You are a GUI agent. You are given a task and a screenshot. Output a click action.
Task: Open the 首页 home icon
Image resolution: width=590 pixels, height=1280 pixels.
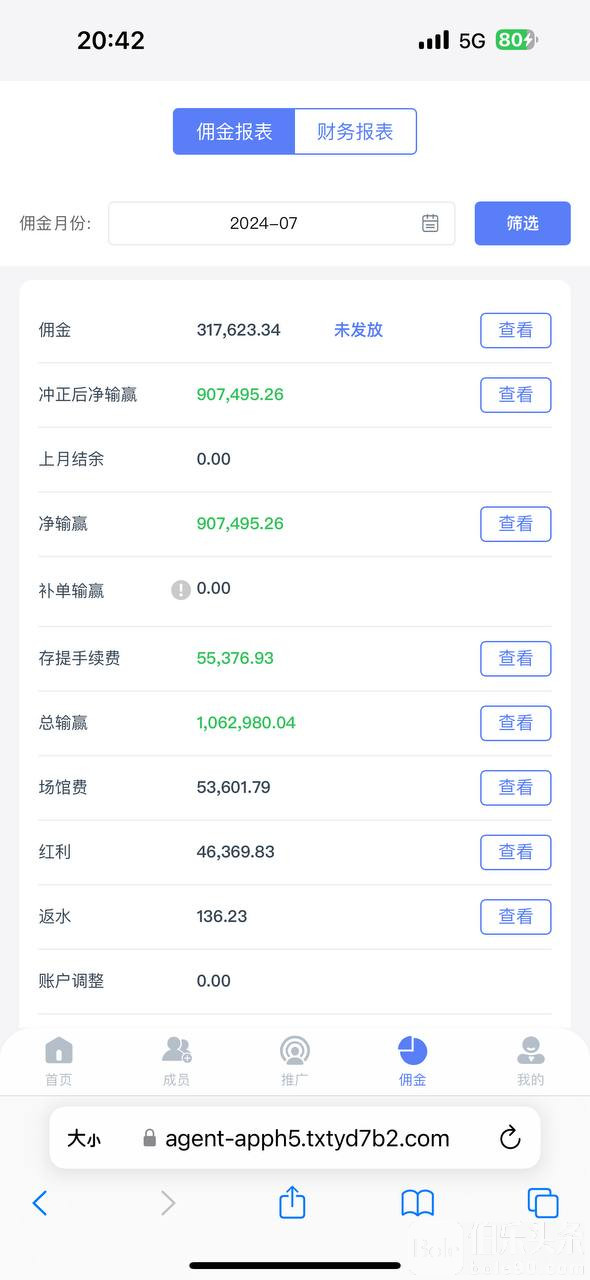(x=59, y=1051)
